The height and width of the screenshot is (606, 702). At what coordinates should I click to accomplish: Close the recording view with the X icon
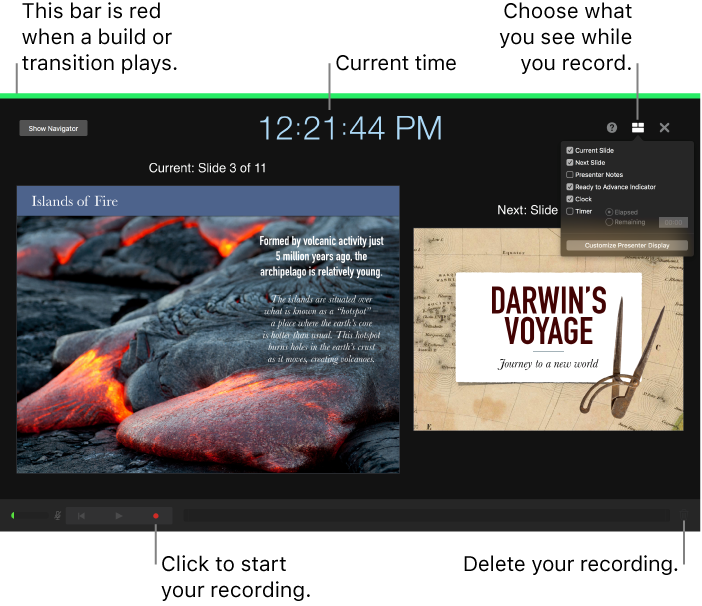click(x=664, y=128)
